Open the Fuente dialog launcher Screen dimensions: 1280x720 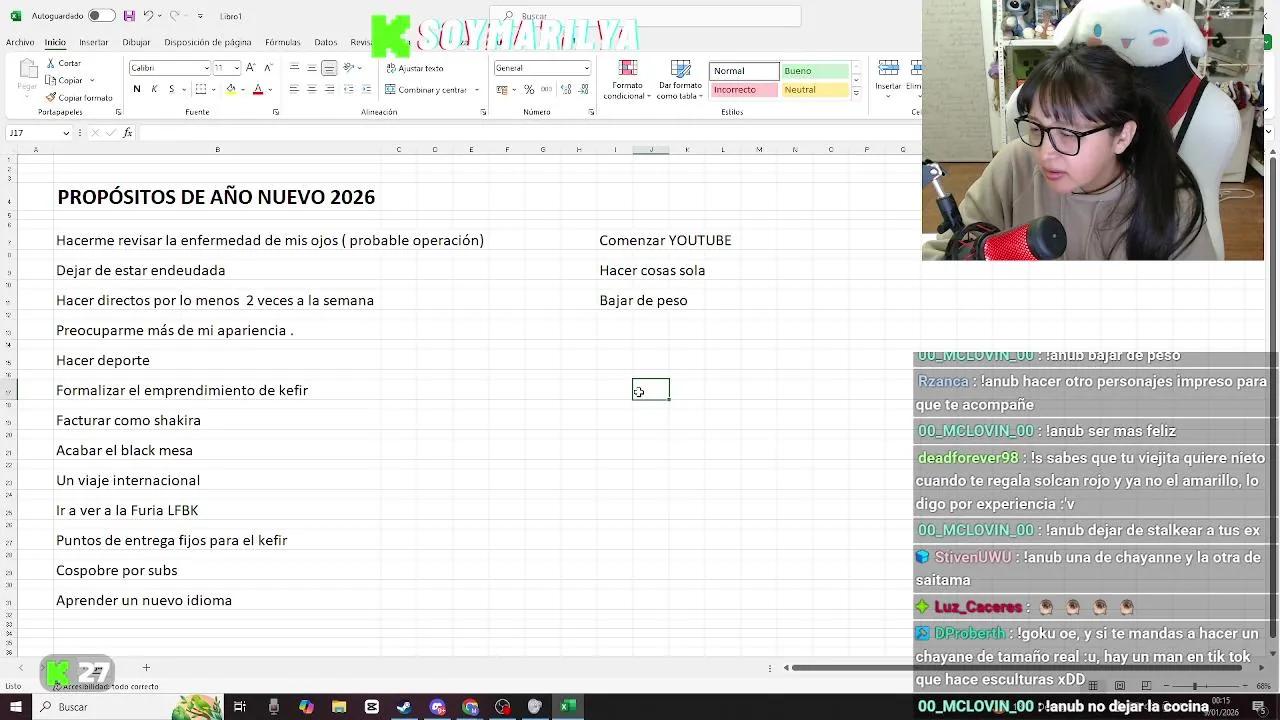[x=276, y=112]
